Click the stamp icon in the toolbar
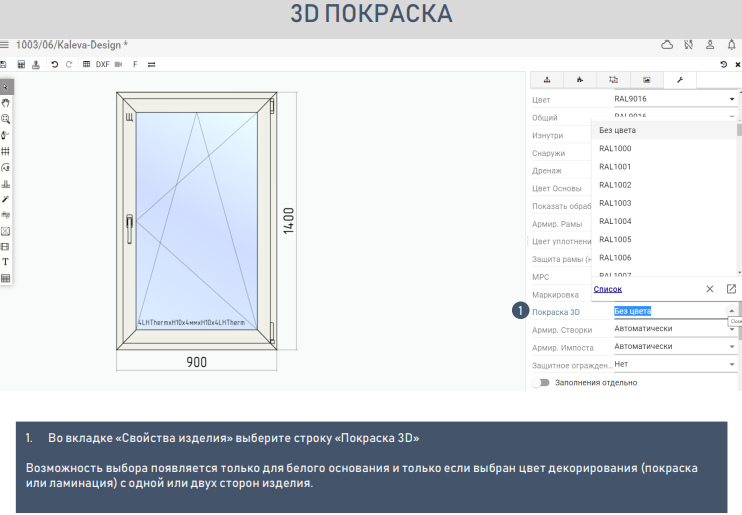 pyautogui.click(x=35, y=64)
